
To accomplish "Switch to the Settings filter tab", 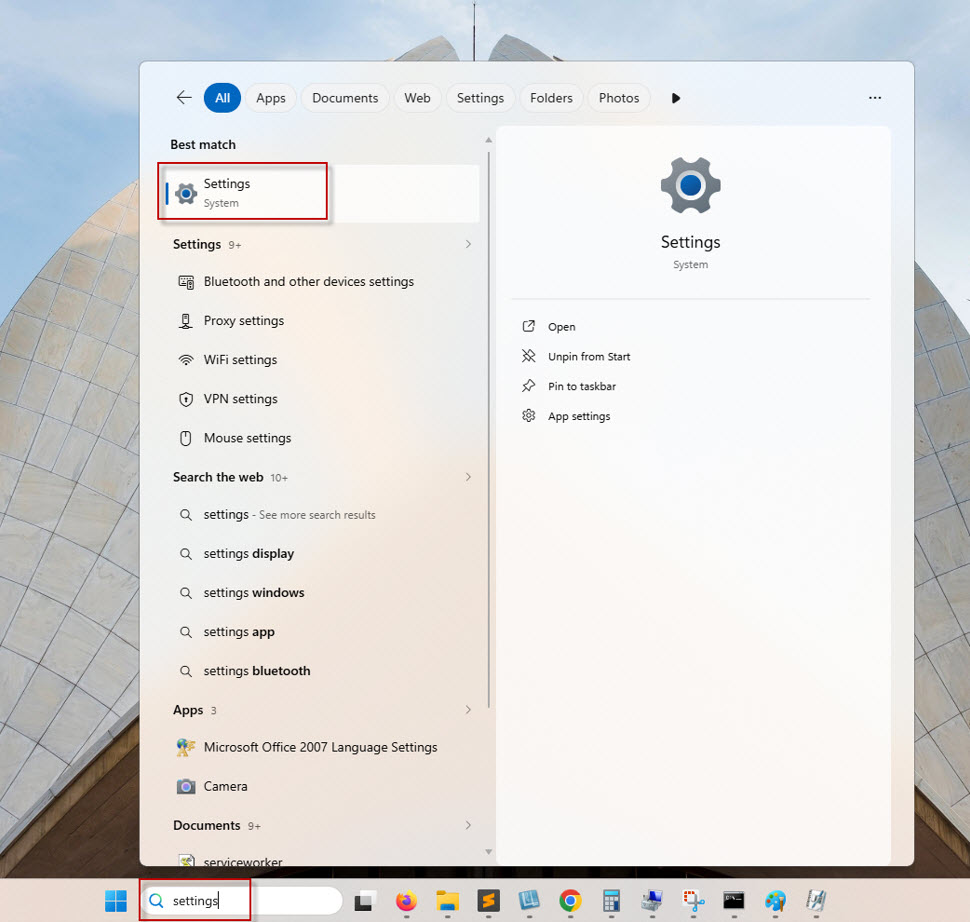I will (480, 98).
